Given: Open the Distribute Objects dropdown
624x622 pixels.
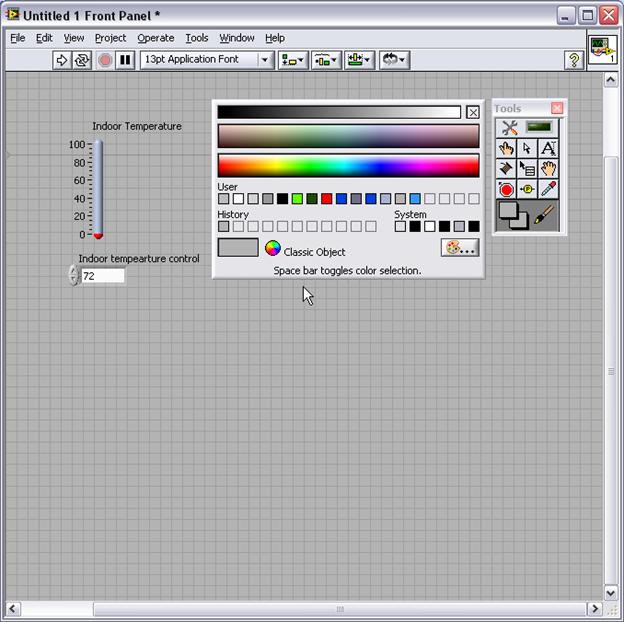Looking at the screenshot, I should (326, 60).
